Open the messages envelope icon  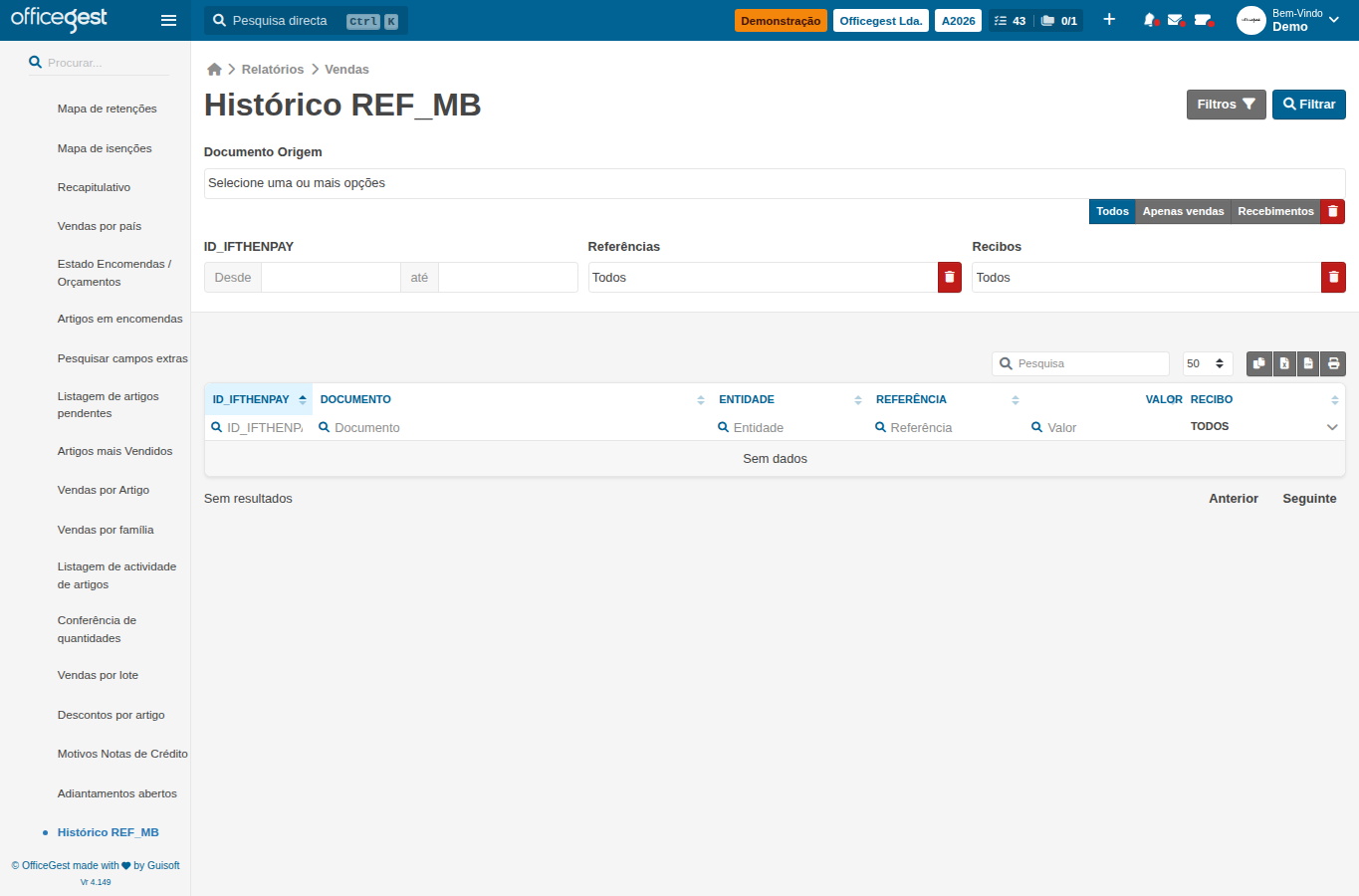(x=1176, y=20)
